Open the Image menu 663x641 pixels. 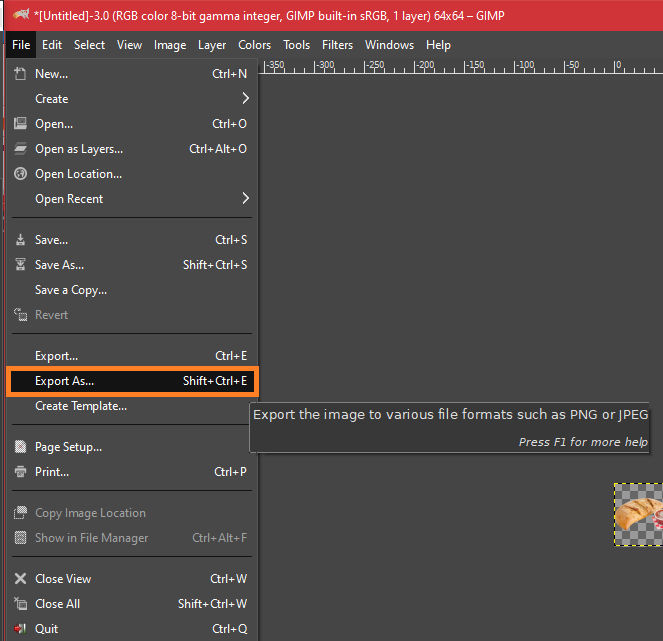coord(170,45)
